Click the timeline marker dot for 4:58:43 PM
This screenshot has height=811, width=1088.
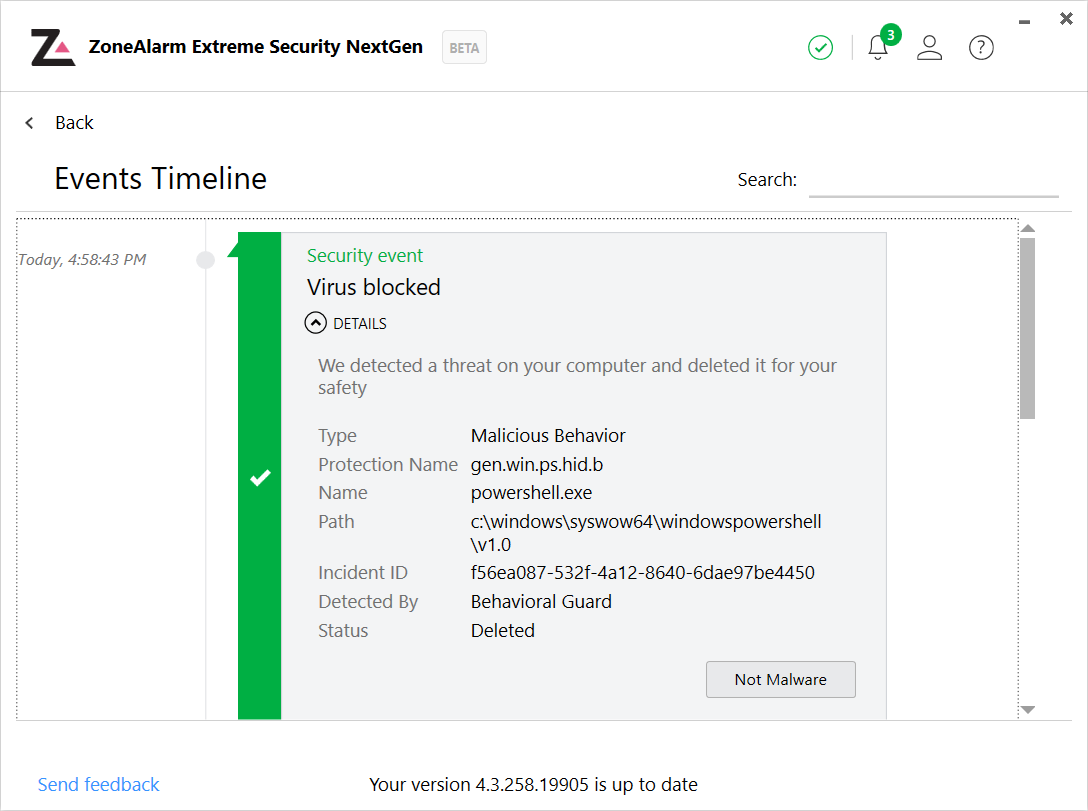coord(205,260)
